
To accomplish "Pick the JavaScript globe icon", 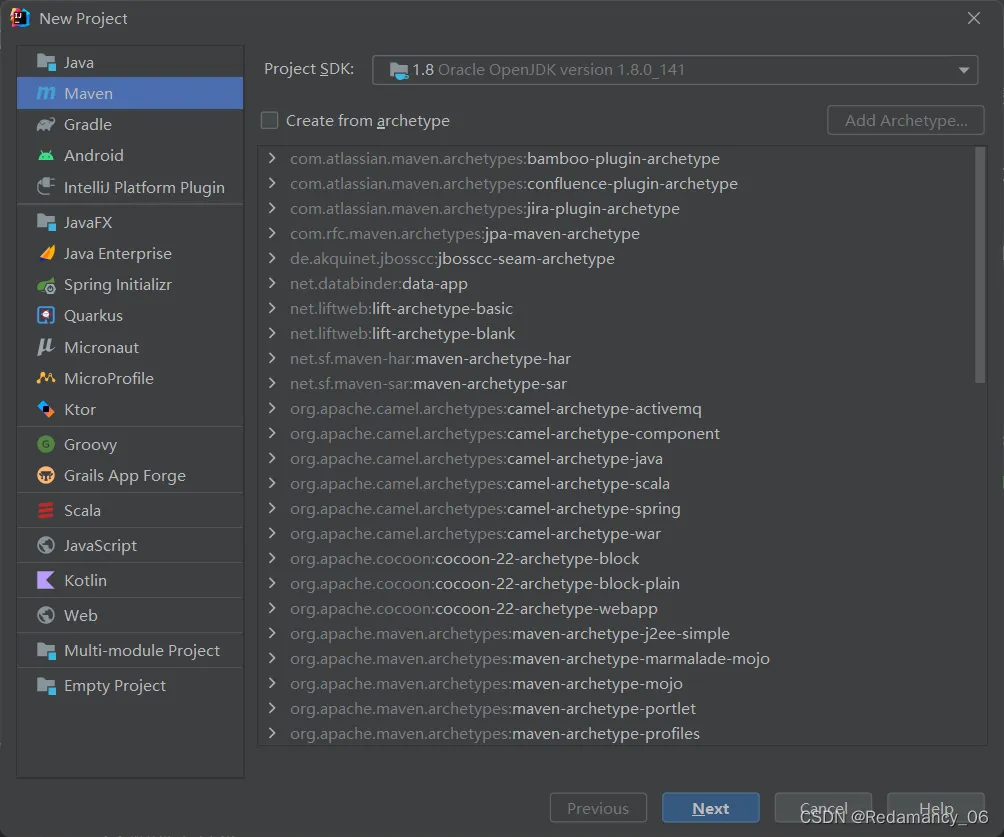I will (46, 545).
